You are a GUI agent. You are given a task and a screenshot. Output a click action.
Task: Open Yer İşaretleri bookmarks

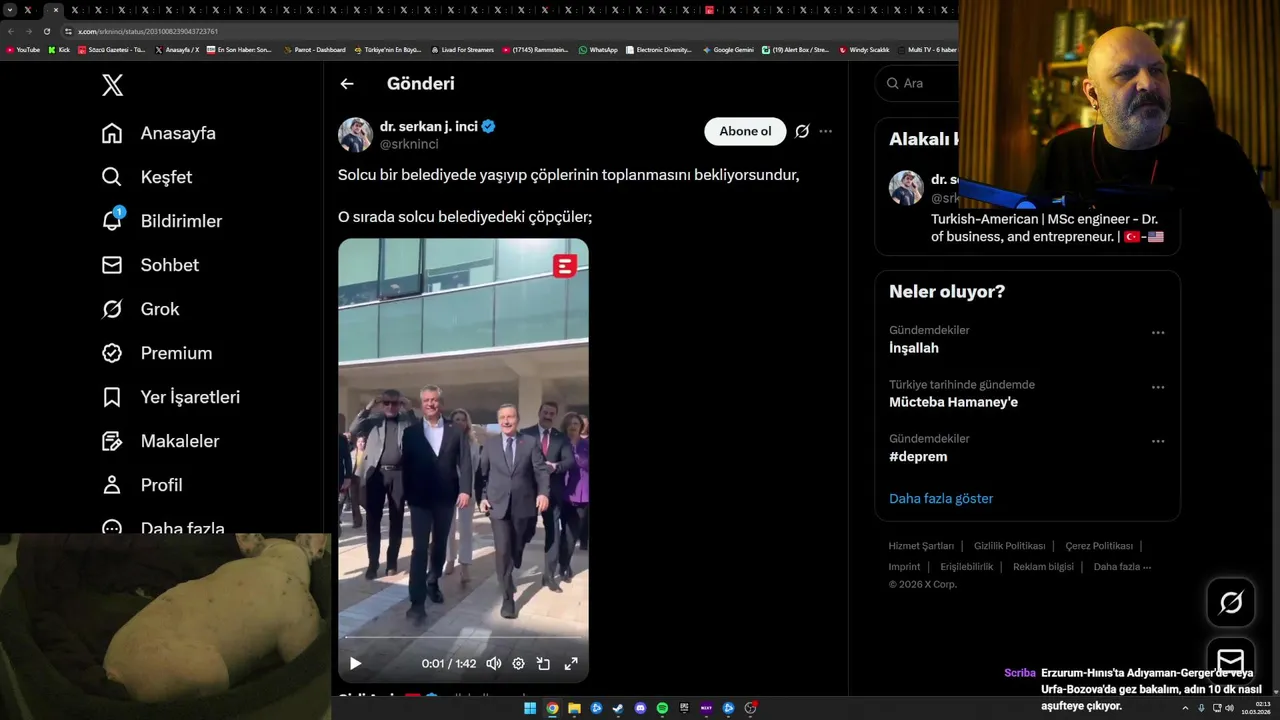point(171,397)
